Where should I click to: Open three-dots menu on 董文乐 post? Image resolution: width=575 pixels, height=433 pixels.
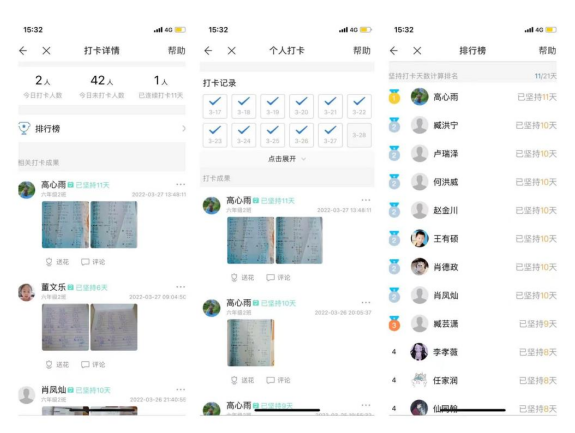click(180, 287)
